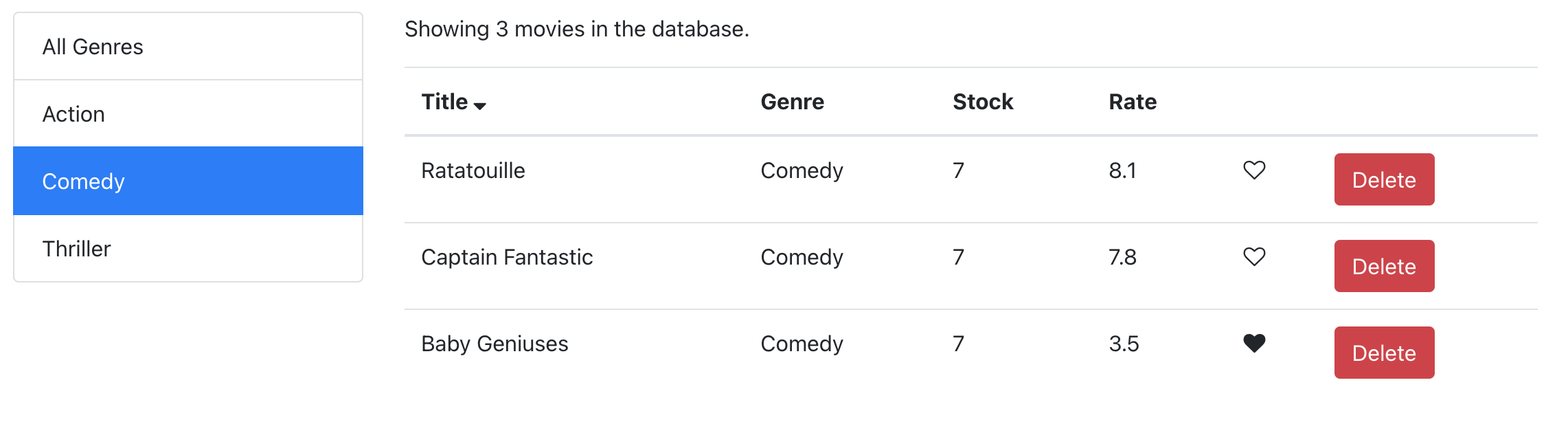1568x433 pixels.
Task: Select the highlighted Comedy genre filter
Action: pos(188,181)
